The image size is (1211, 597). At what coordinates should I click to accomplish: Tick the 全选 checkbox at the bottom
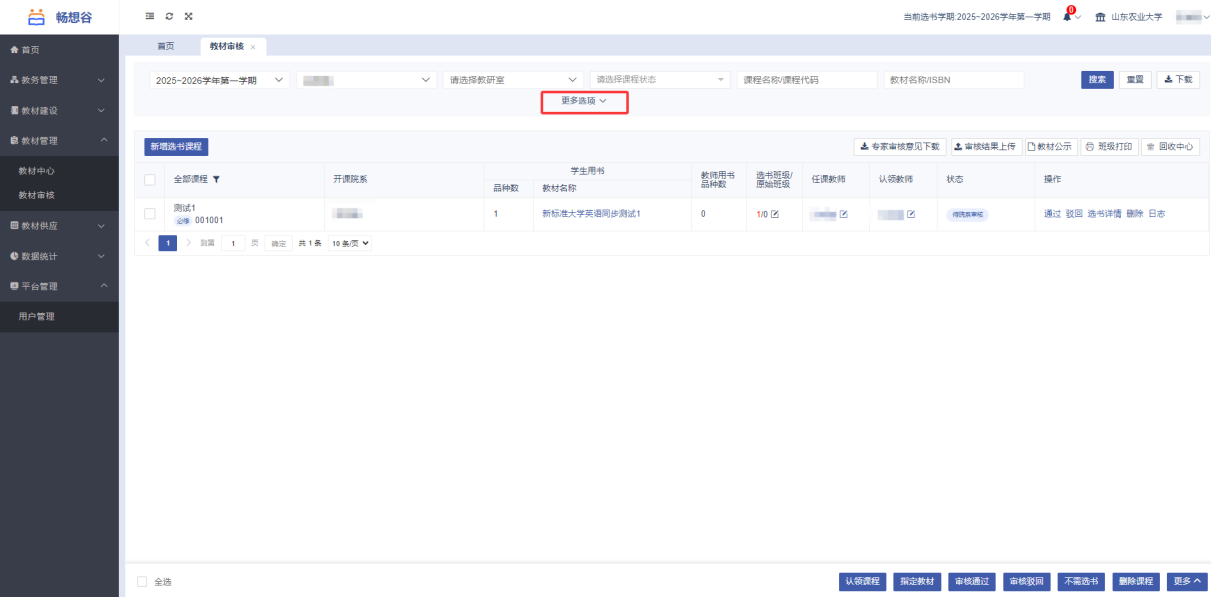click(x=142, y=581)
